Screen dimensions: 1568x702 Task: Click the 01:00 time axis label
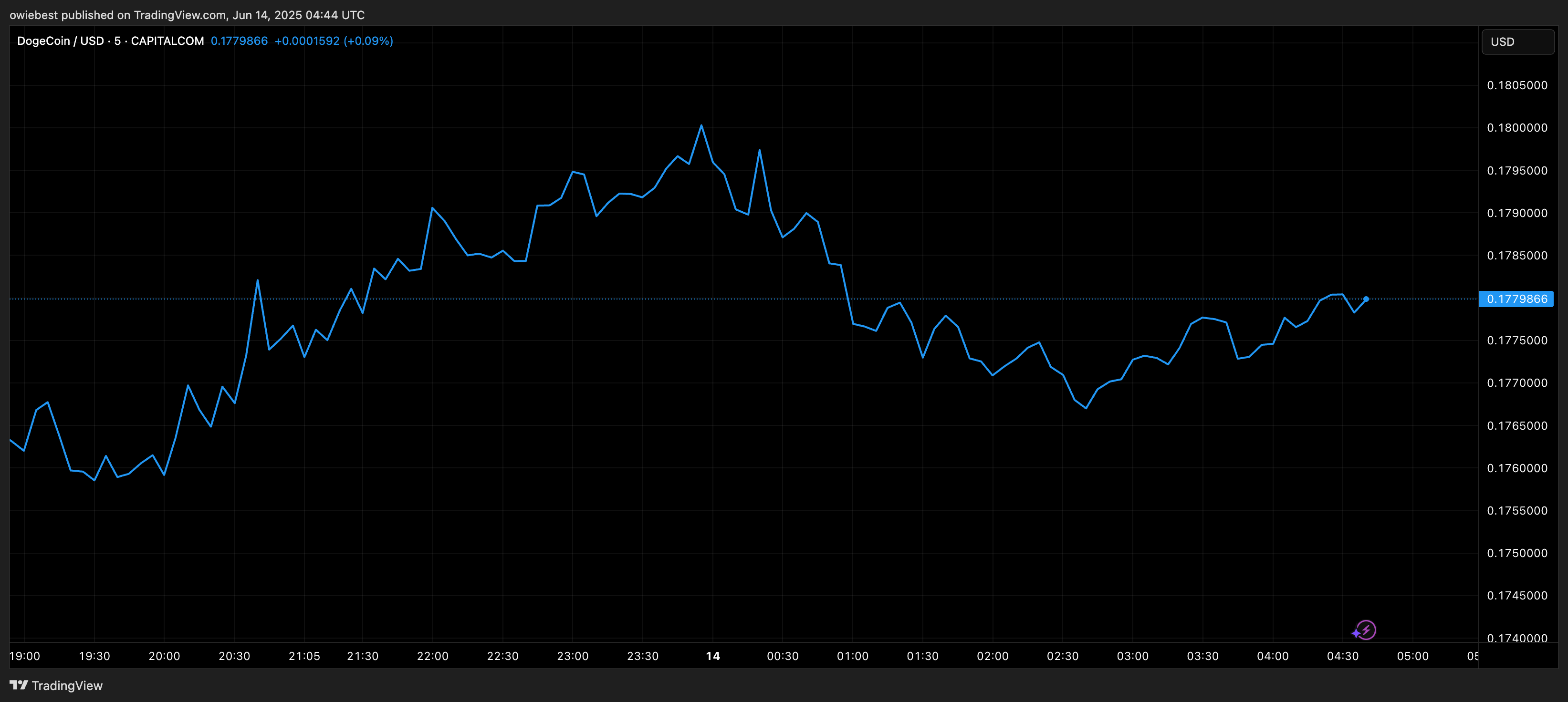click(x=852, y=656)
